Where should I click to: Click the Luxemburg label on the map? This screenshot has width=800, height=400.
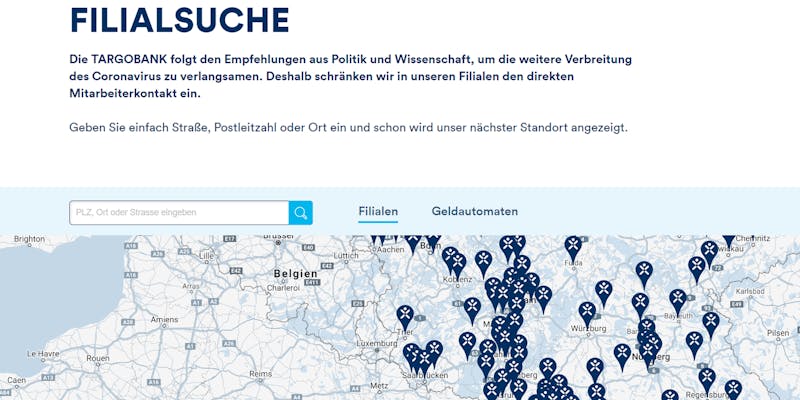pos(377,343)
